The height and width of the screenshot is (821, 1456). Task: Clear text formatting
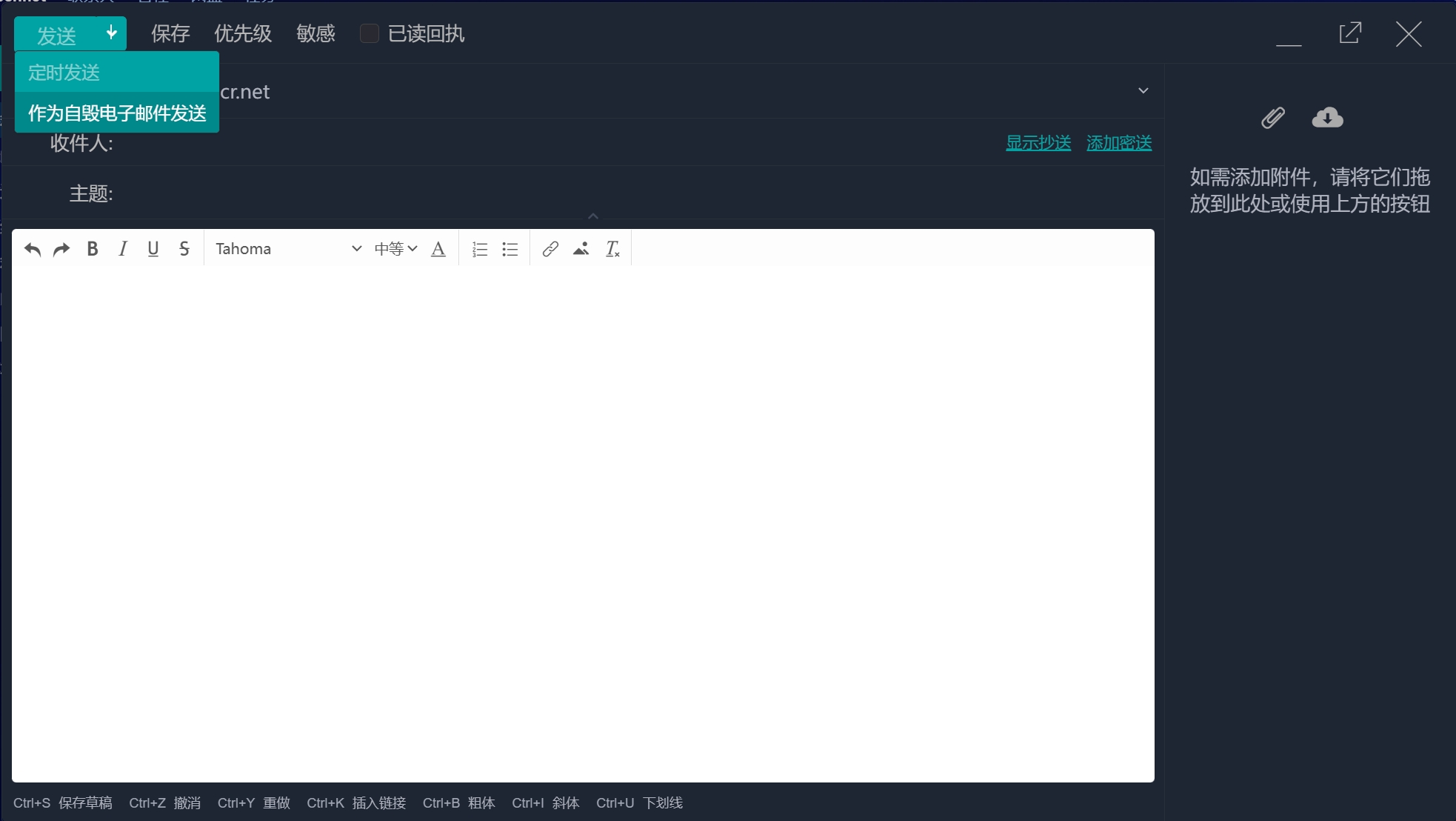point(612,249)
